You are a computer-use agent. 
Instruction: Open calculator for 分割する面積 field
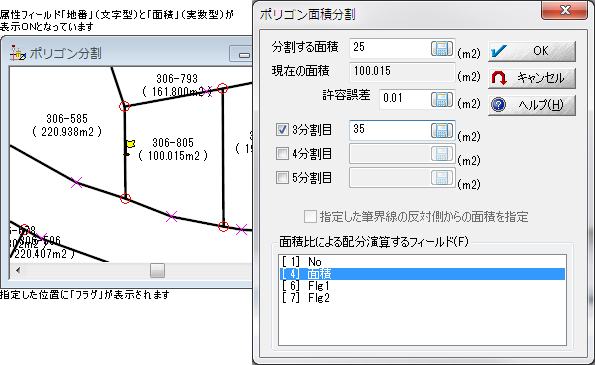click(442, 49)
